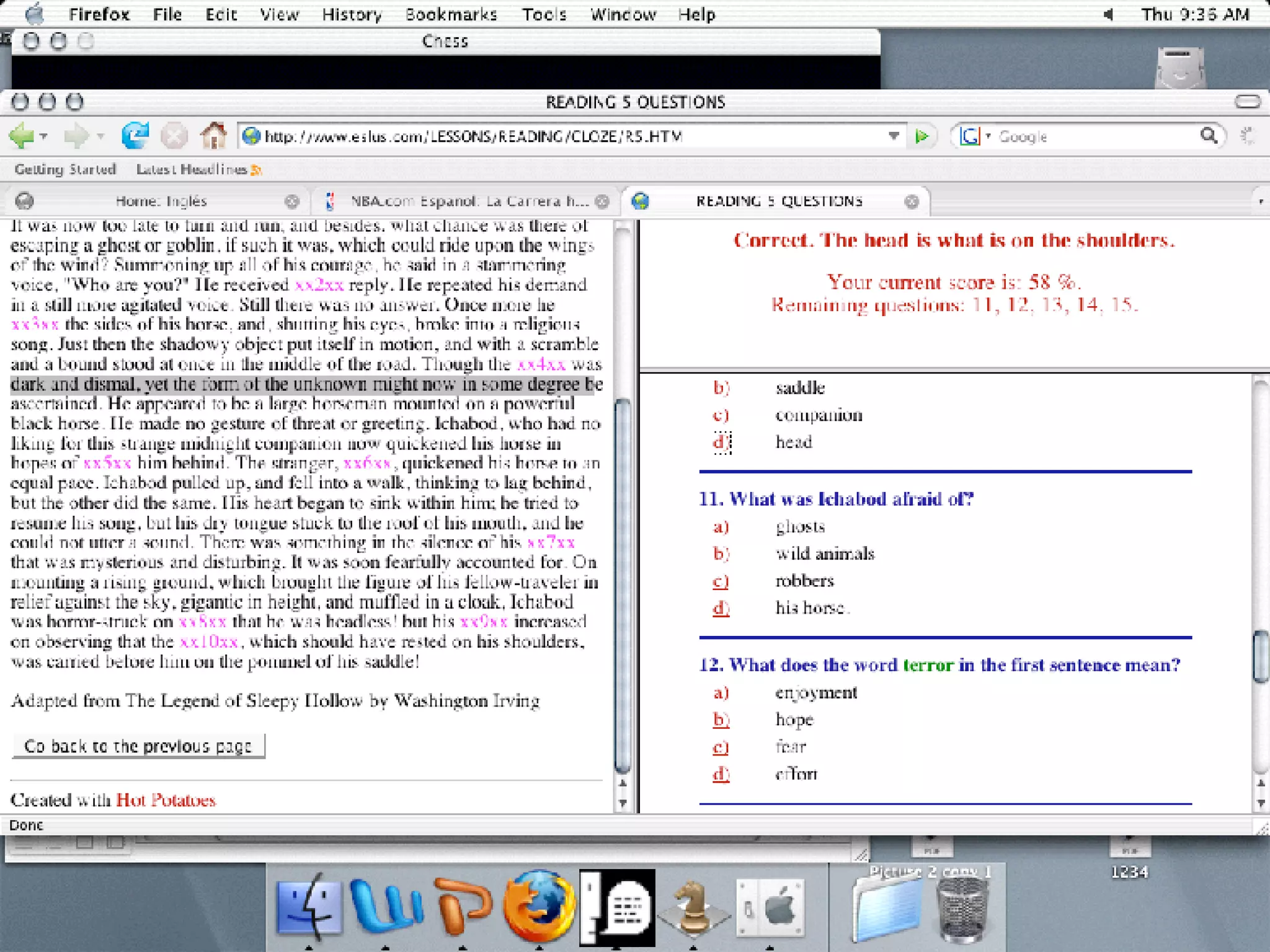Click the Home icon in toolbar
This screenshot has width=1270, height=952.
pos(213,135)
